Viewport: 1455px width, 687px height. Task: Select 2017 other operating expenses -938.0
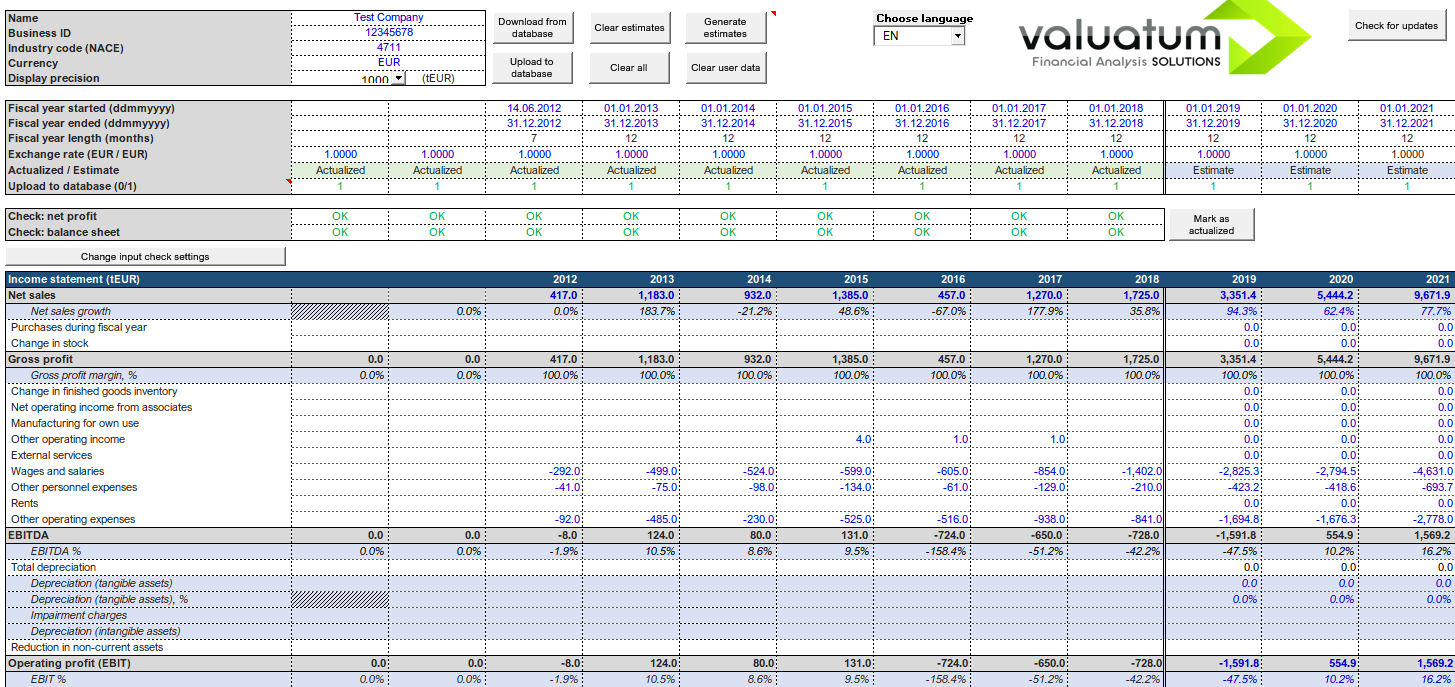(x=1019, y=520)
